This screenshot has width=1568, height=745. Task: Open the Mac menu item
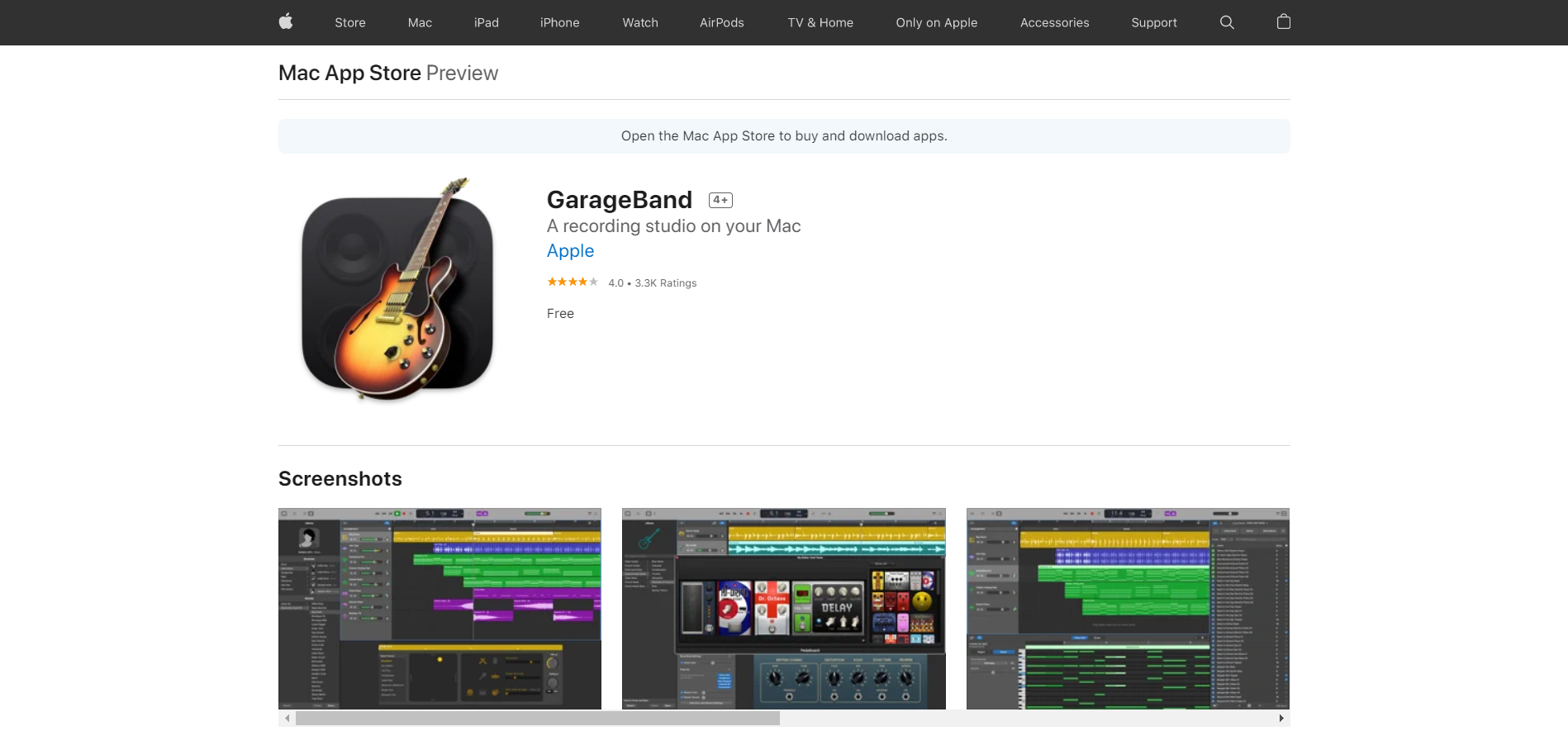point(420,22)
